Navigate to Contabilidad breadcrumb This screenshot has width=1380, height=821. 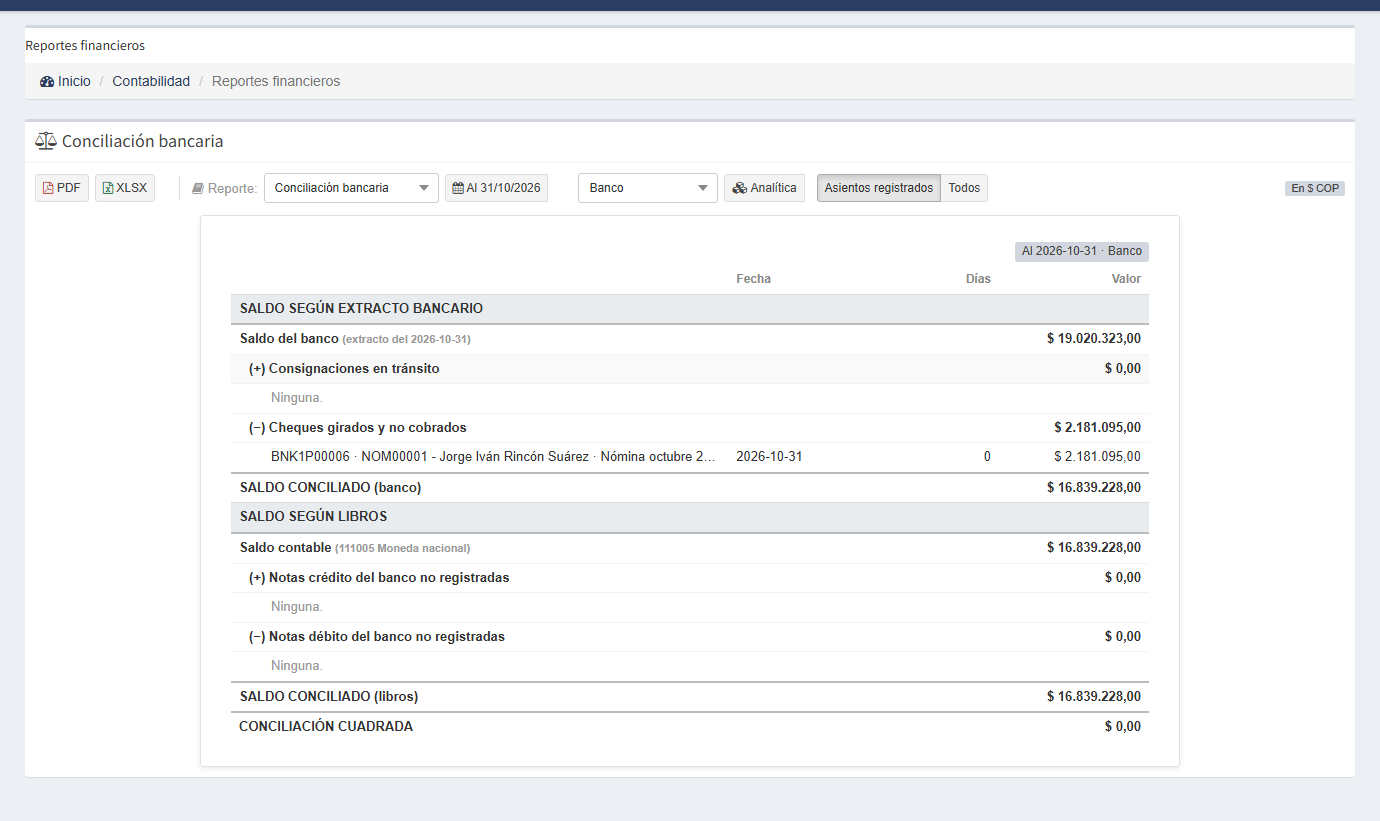click(x=151, y=81)
